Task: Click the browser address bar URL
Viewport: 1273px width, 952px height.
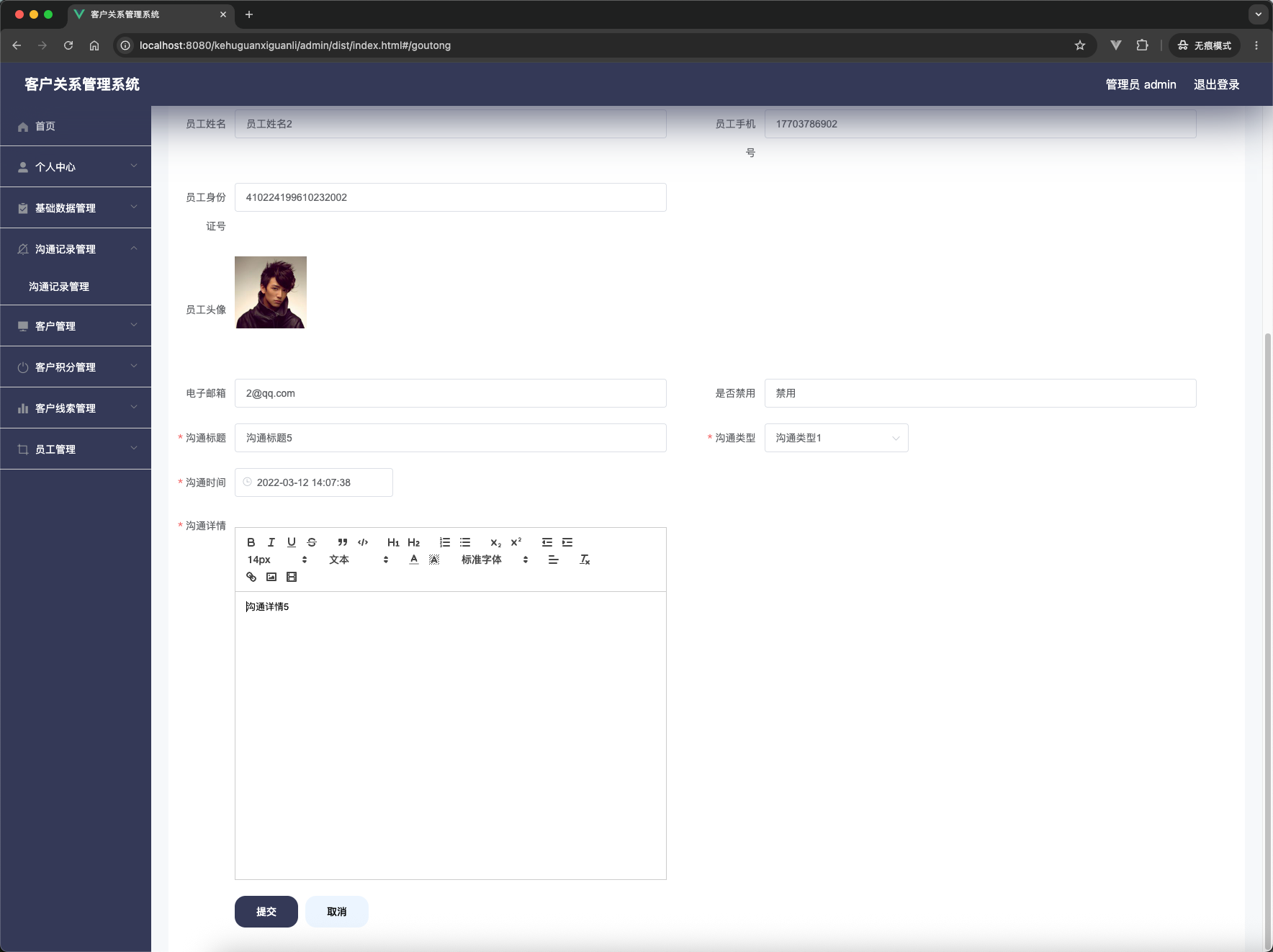Action: [x=295, y=45]
